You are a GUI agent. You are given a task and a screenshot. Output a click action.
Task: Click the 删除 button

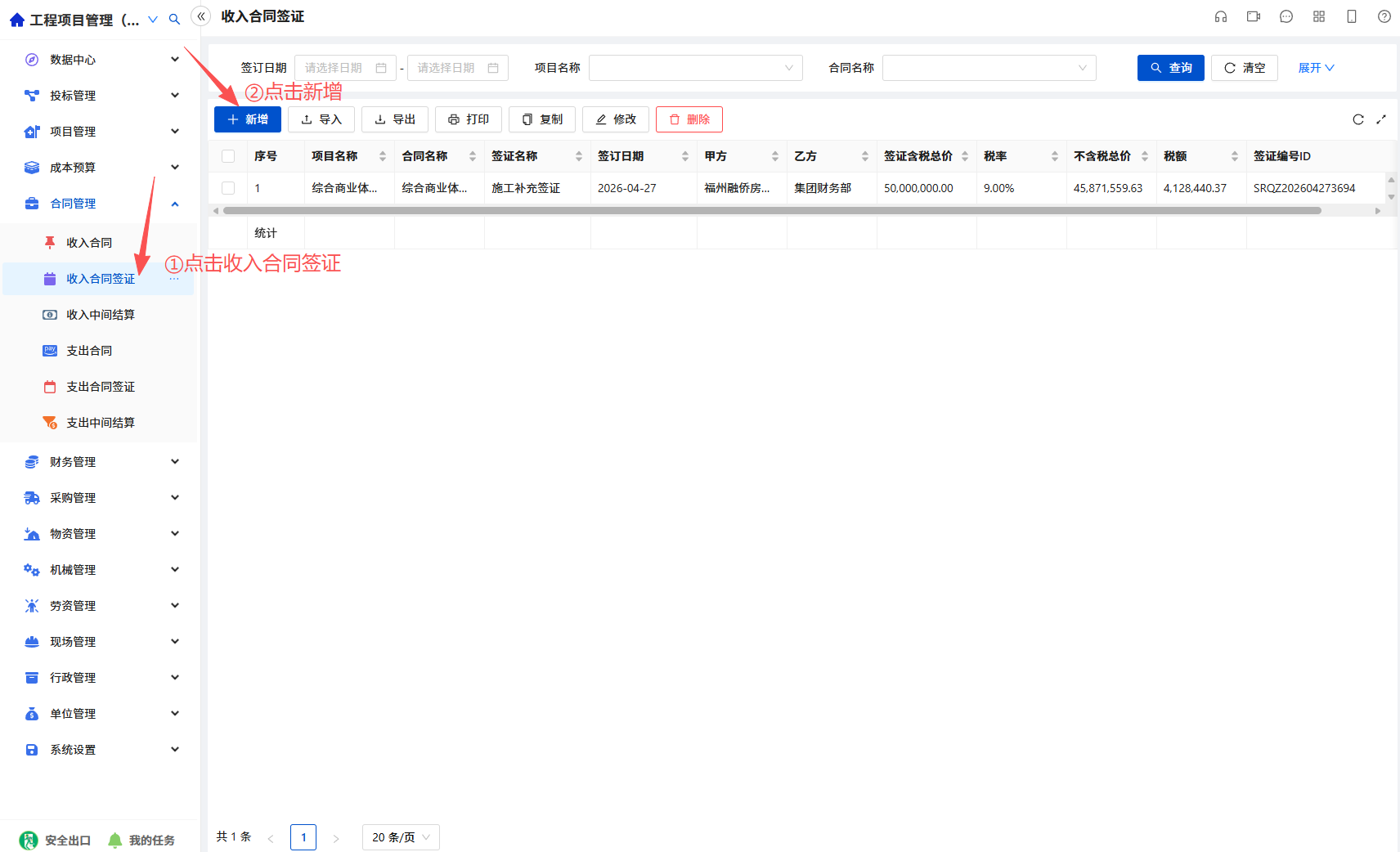click(689, 119)
